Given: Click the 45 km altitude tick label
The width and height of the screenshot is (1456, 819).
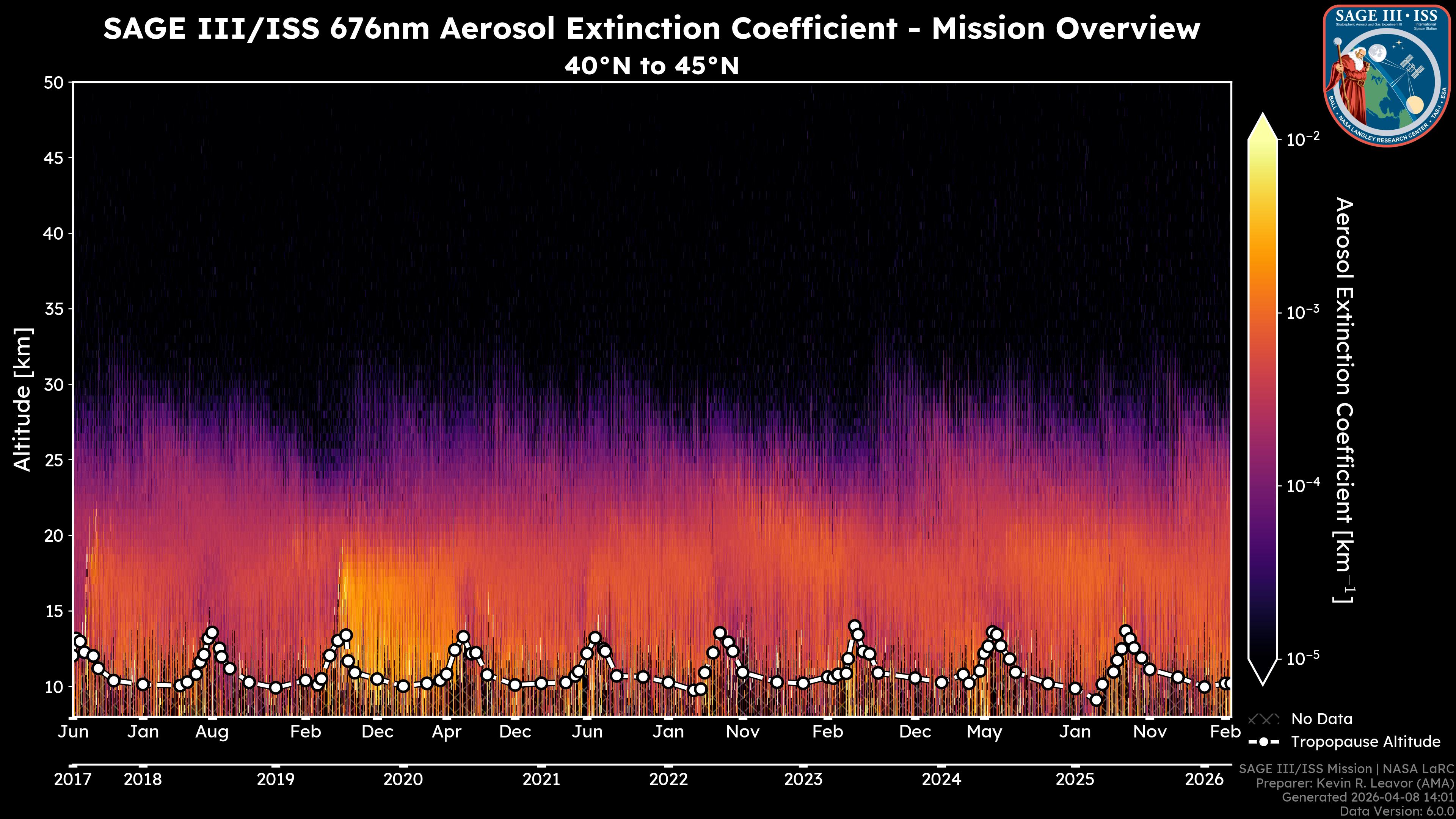Looking at the screenshot, I should coord(53,158).
